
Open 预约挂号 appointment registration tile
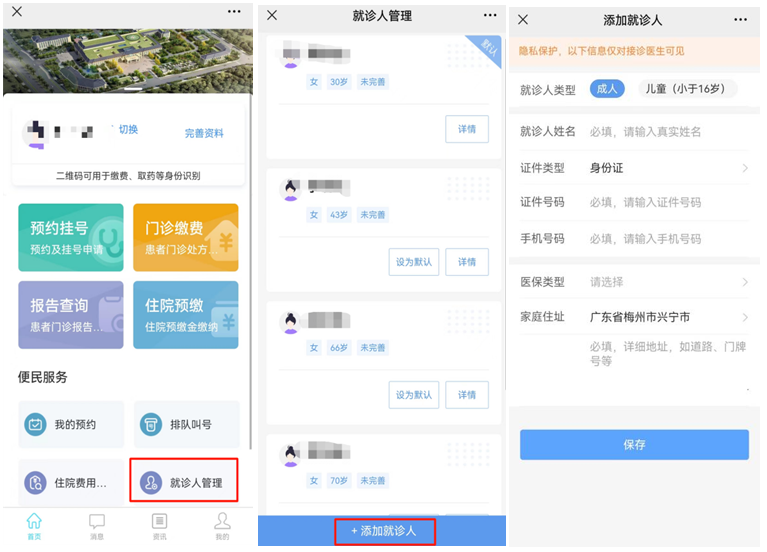[x=70, y=237]
